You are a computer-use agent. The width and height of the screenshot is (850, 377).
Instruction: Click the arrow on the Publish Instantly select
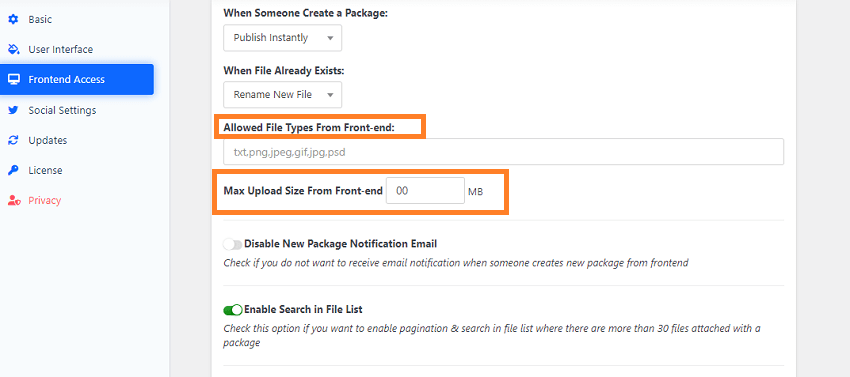click(x=330, y=38)
